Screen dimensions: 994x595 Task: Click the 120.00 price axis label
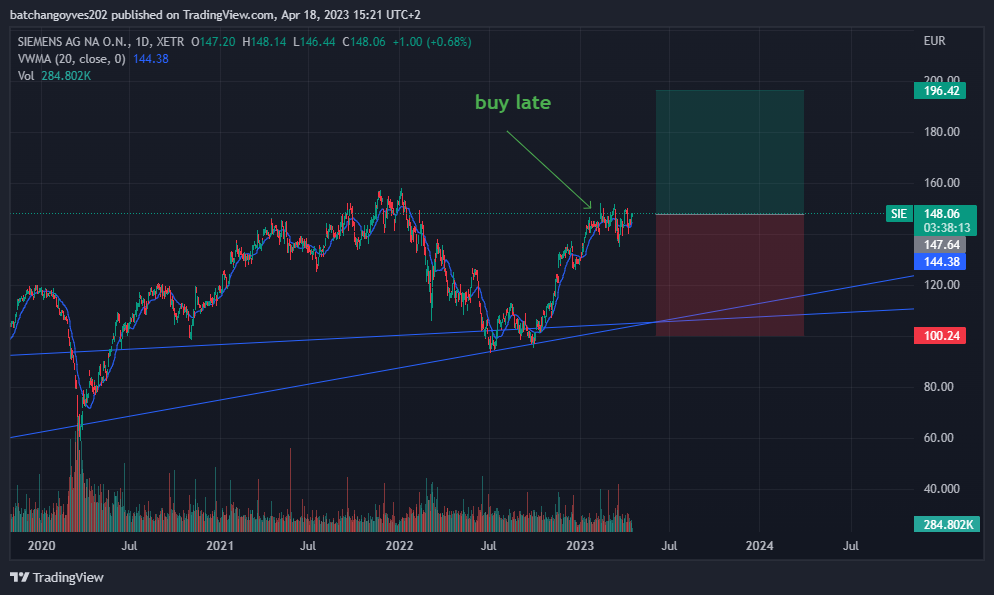tap(941, 285)
